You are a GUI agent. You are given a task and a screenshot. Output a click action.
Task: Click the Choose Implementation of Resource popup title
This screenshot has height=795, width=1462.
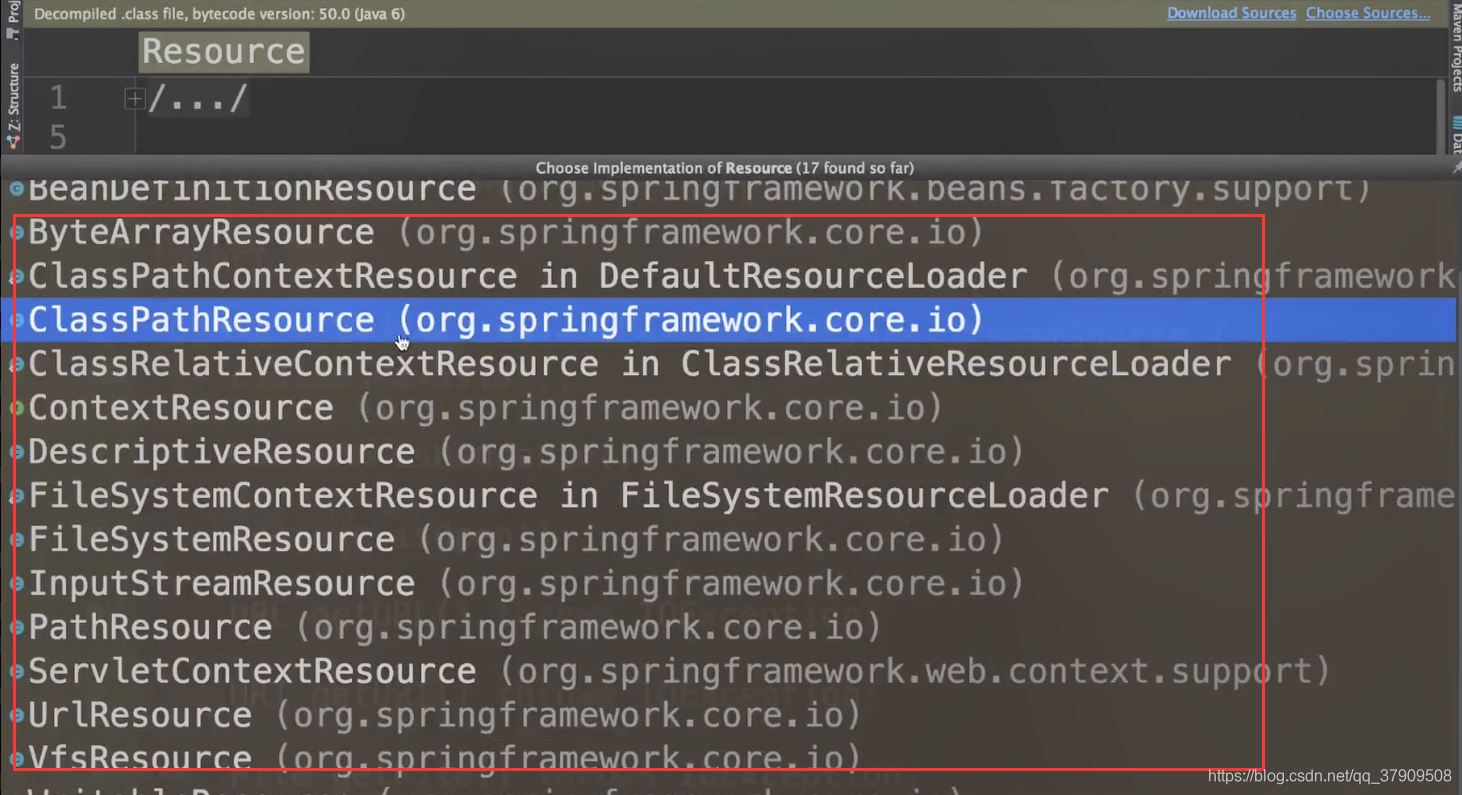coord(725,168)
